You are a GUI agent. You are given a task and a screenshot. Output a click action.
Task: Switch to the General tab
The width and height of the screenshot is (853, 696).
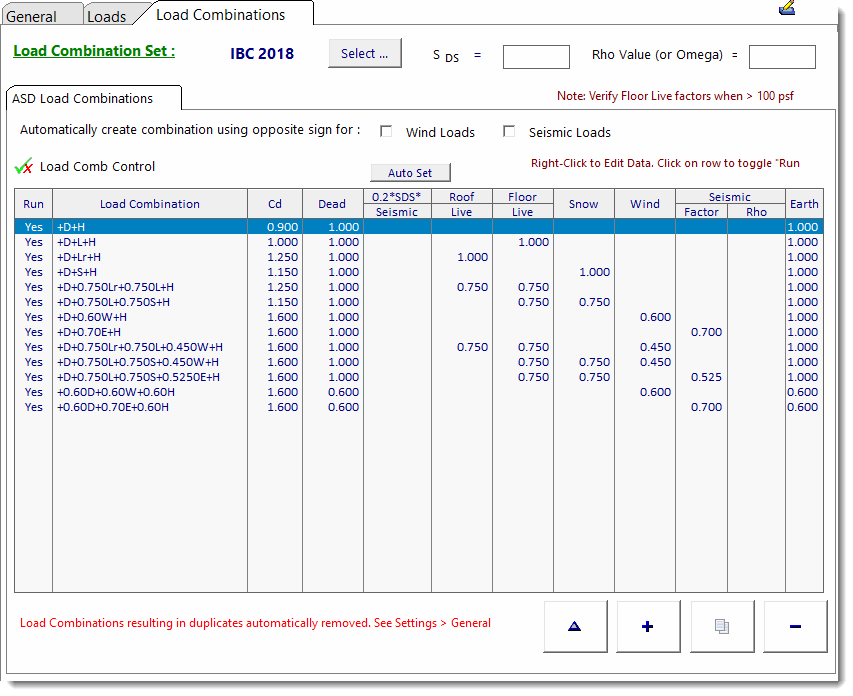tap(32, 16)
